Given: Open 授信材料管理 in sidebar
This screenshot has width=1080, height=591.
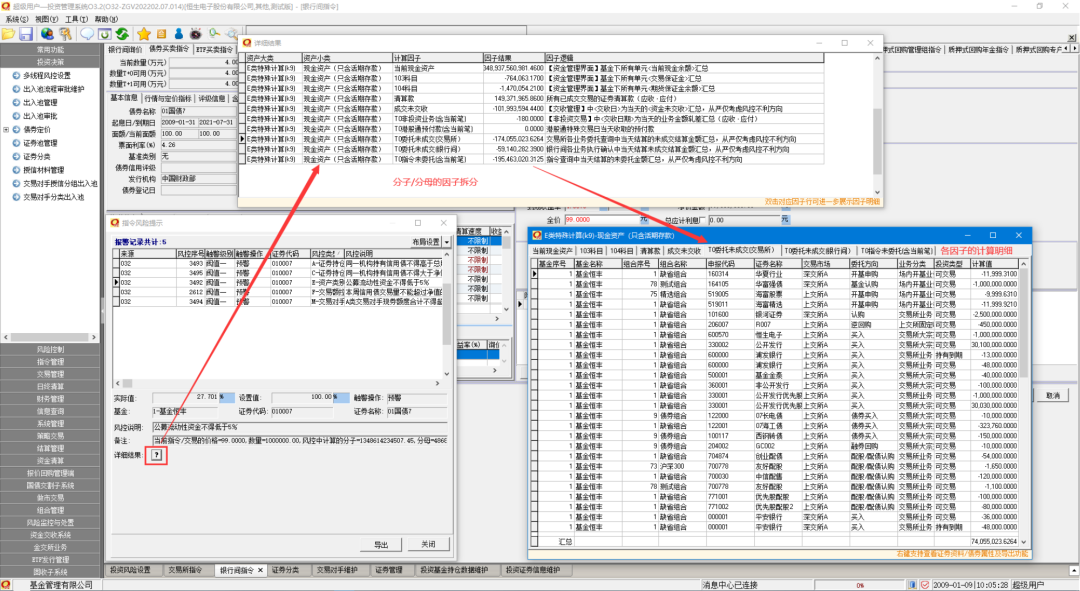Looking at the screenshot, I should (43, 169).
